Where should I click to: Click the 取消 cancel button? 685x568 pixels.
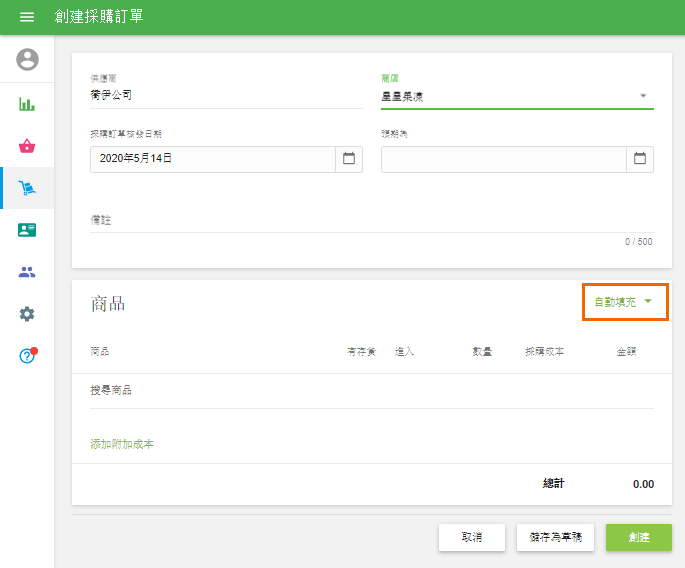coord(472,537)
